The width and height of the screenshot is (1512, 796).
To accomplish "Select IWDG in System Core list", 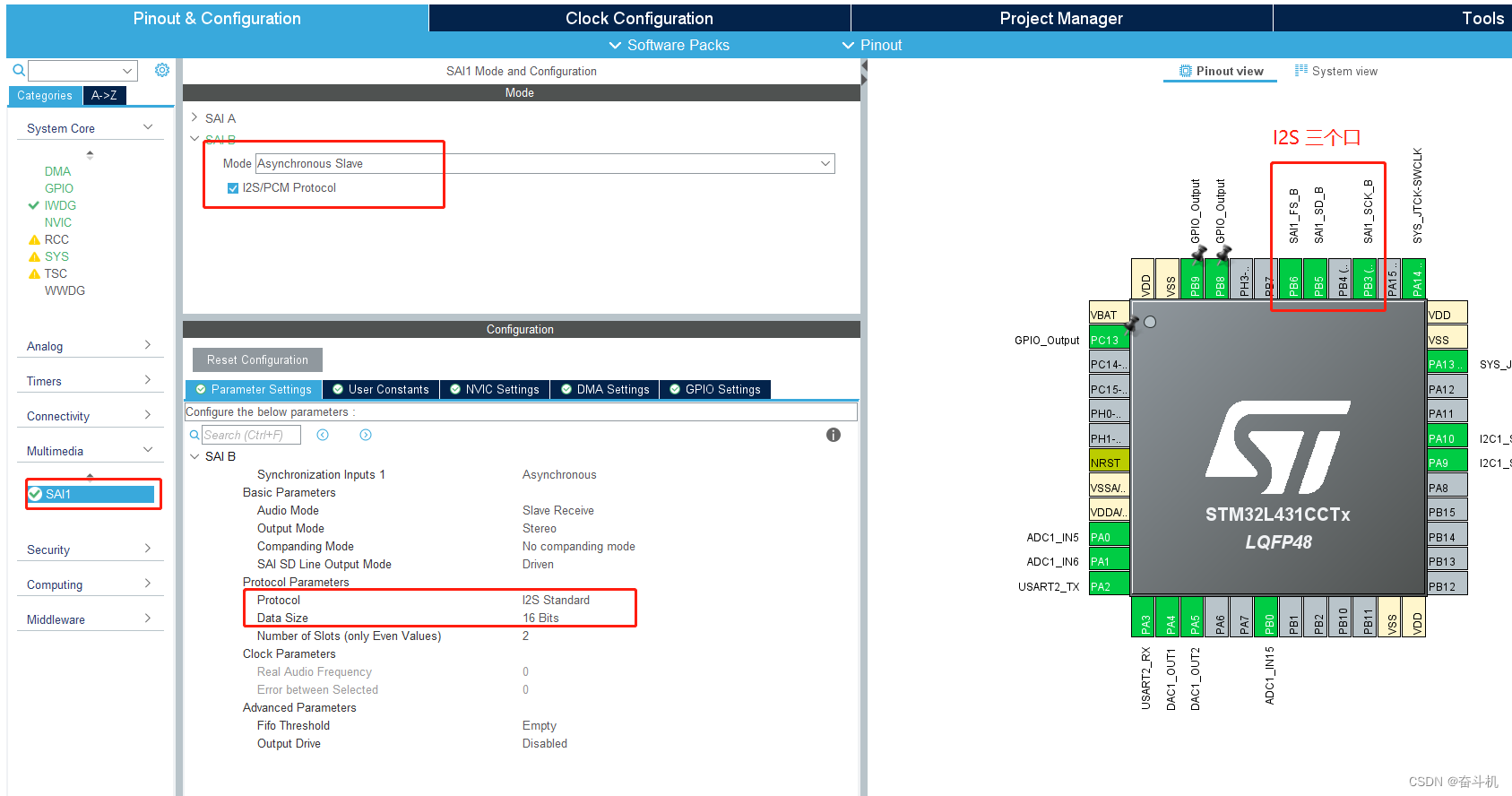I will (60, 205).
